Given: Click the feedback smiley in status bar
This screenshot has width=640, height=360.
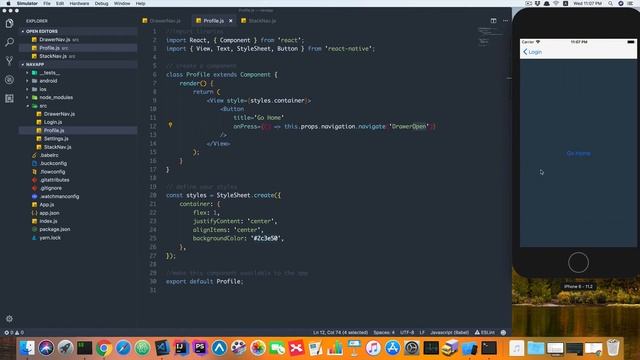Looking at the screenshot, I should pos(503,332).
